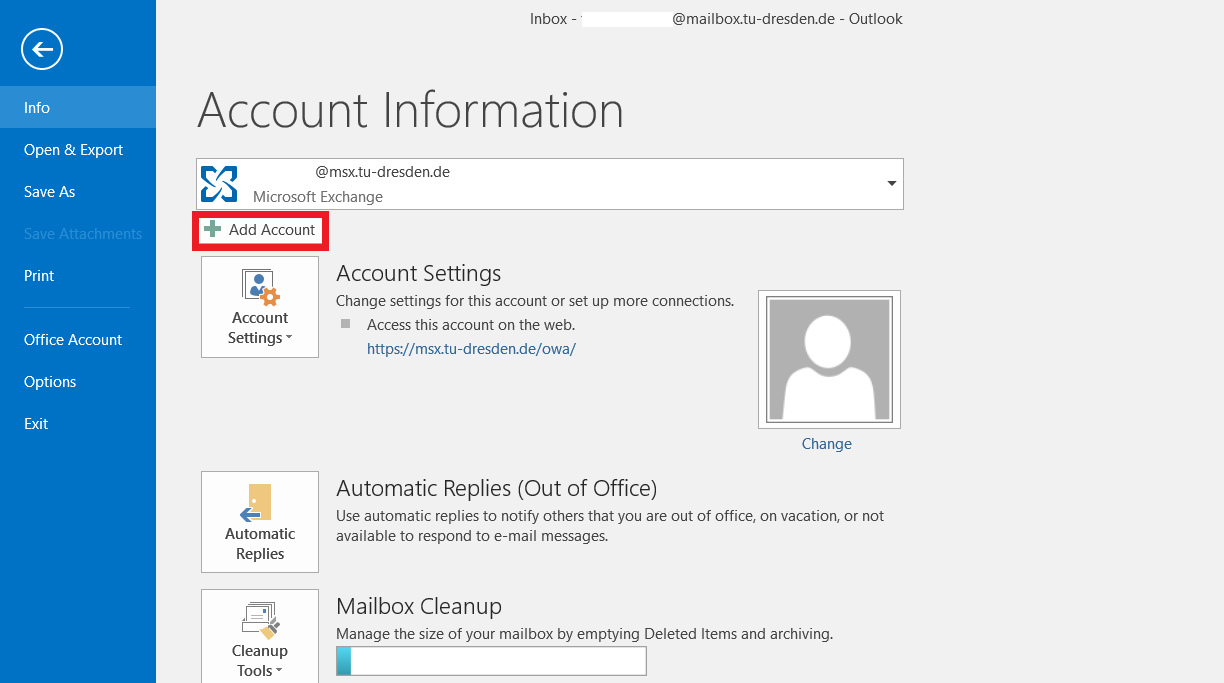1224x683 pixels.
Task: Click the Account Information heading
Action: [x=411, y=110]
